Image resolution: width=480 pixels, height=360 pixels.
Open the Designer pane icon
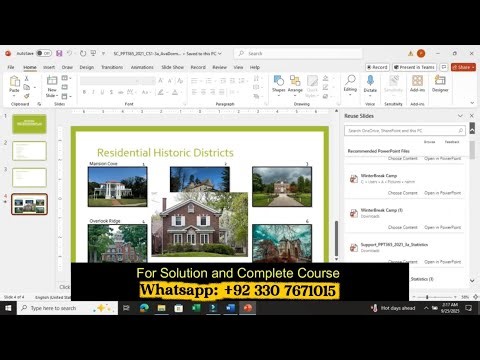(440, 80)
